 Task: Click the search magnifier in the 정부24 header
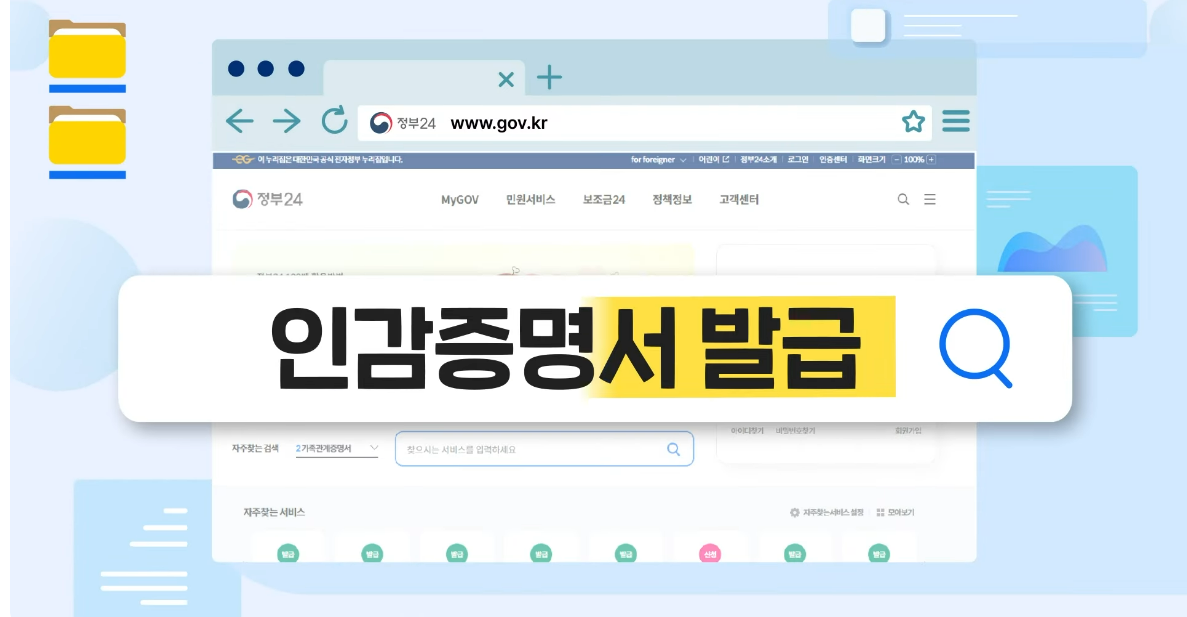tap(903, 199)
